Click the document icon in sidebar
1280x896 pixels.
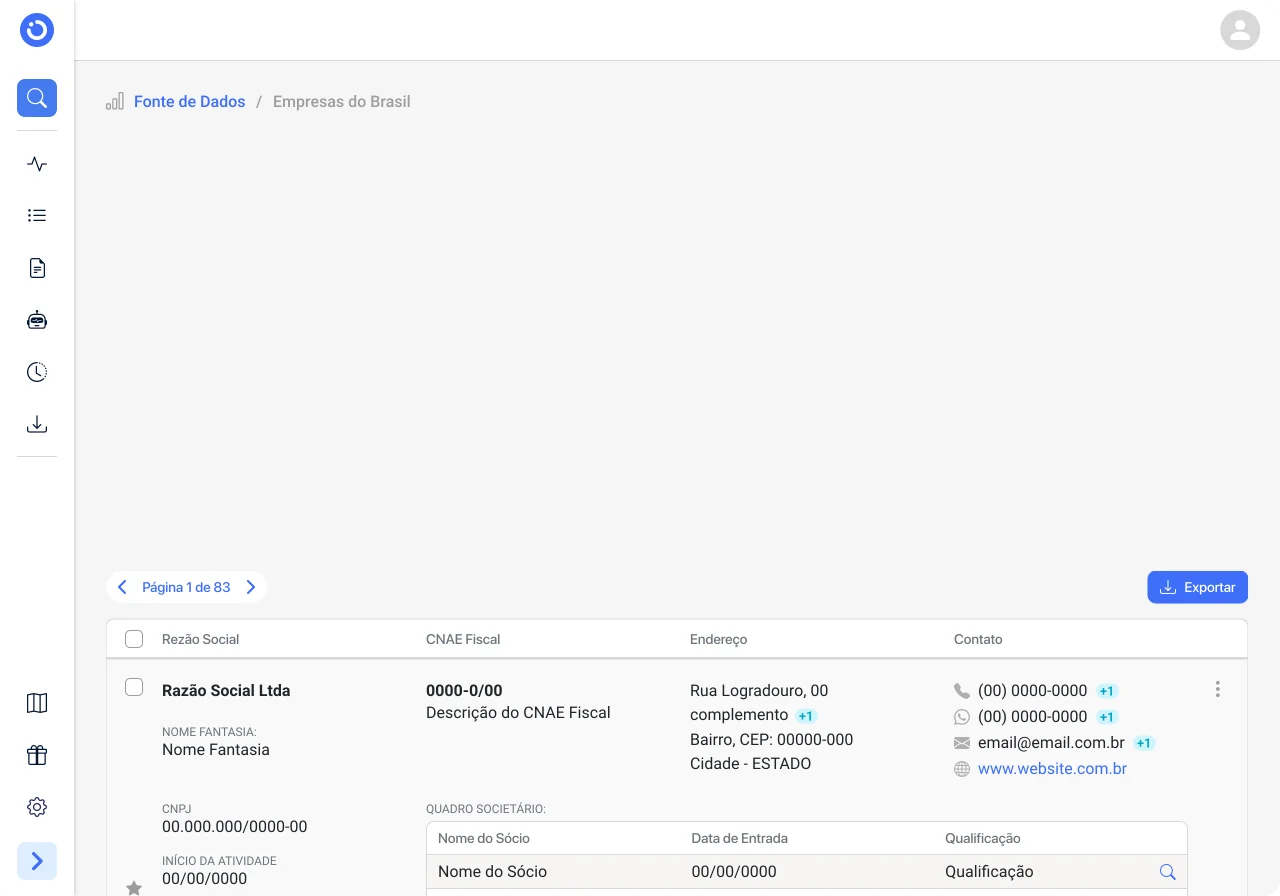tap(37, 268)
